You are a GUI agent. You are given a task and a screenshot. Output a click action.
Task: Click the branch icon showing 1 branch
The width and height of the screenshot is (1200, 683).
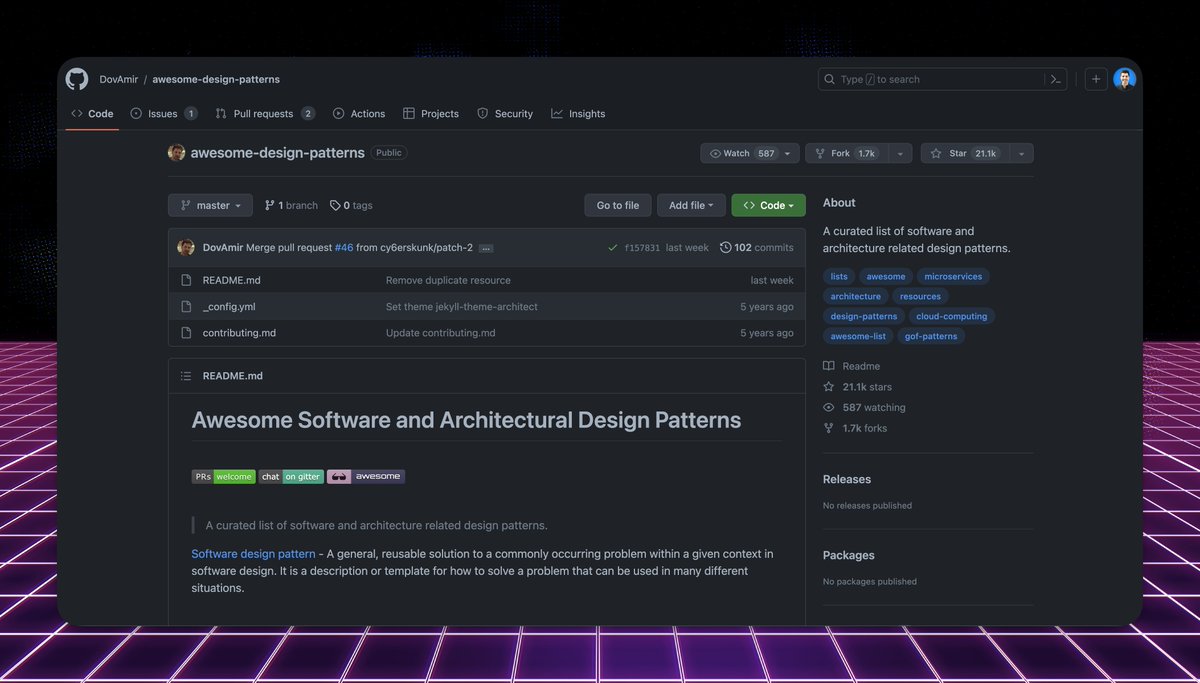point(268,204)
